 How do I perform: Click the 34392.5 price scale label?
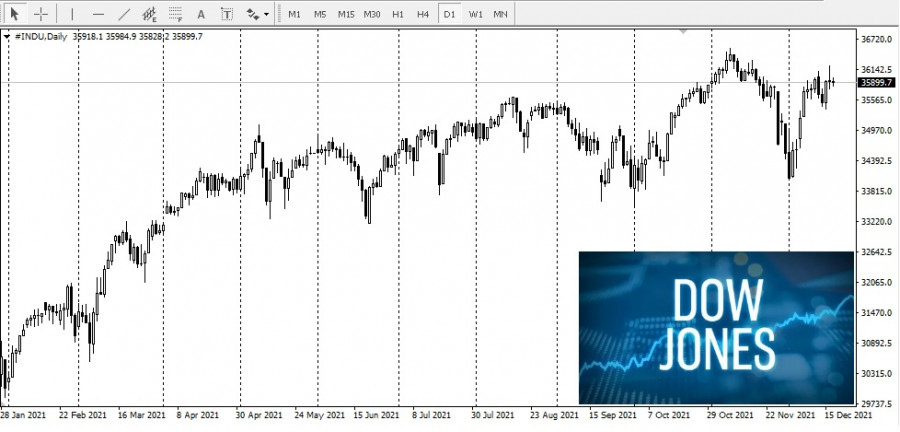click(877, 161)
